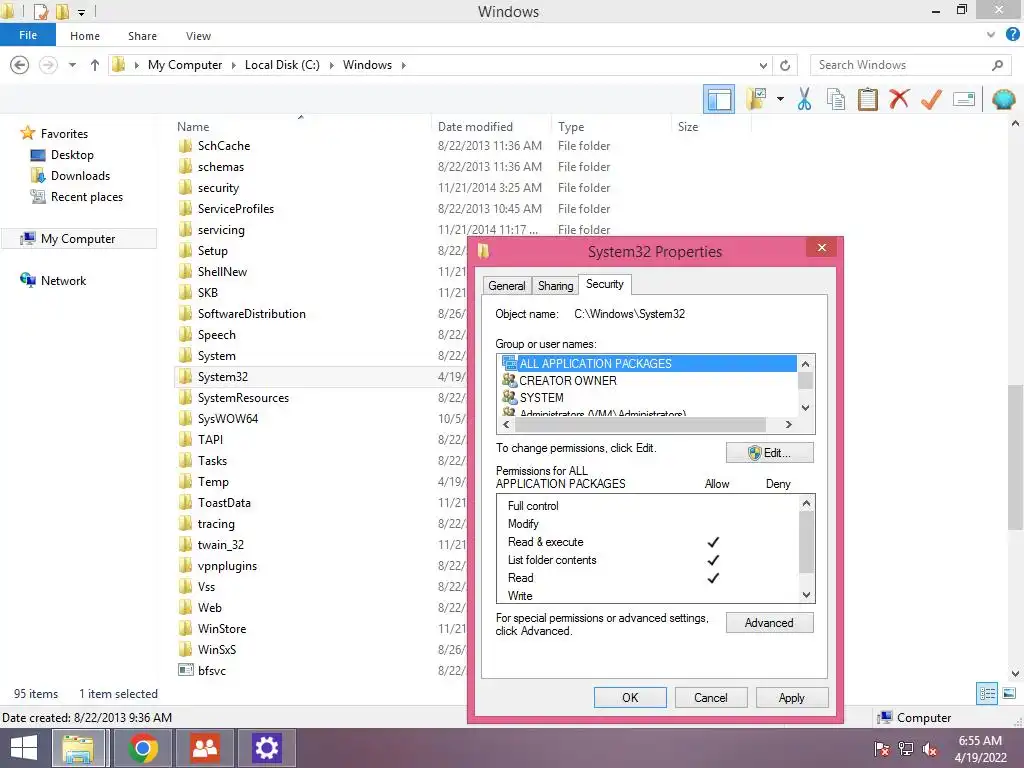The height and width of the screenshot is (768, 1024).
Task: Sort by Date modified column header
Action: pos(475,127)
